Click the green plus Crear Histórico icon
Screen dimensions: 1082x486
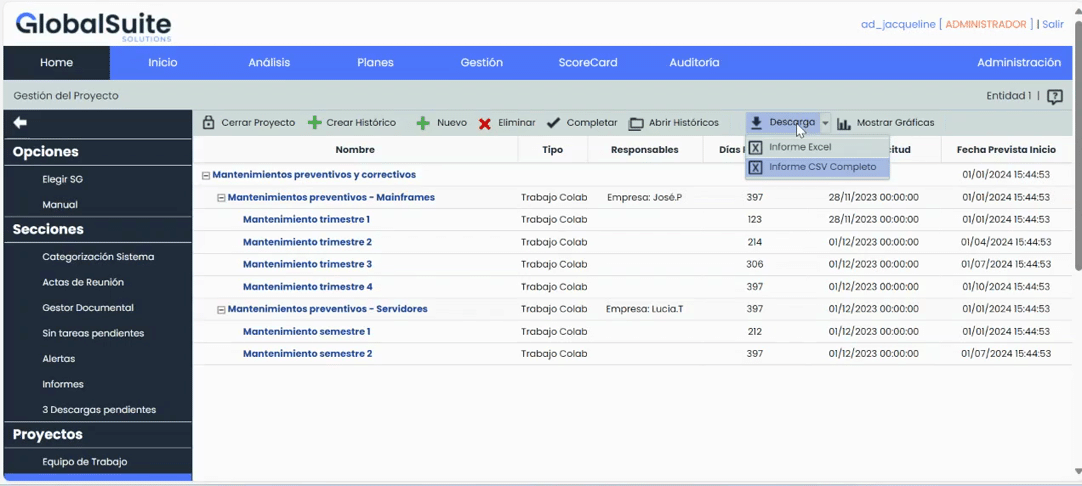(x=314, y=123)
